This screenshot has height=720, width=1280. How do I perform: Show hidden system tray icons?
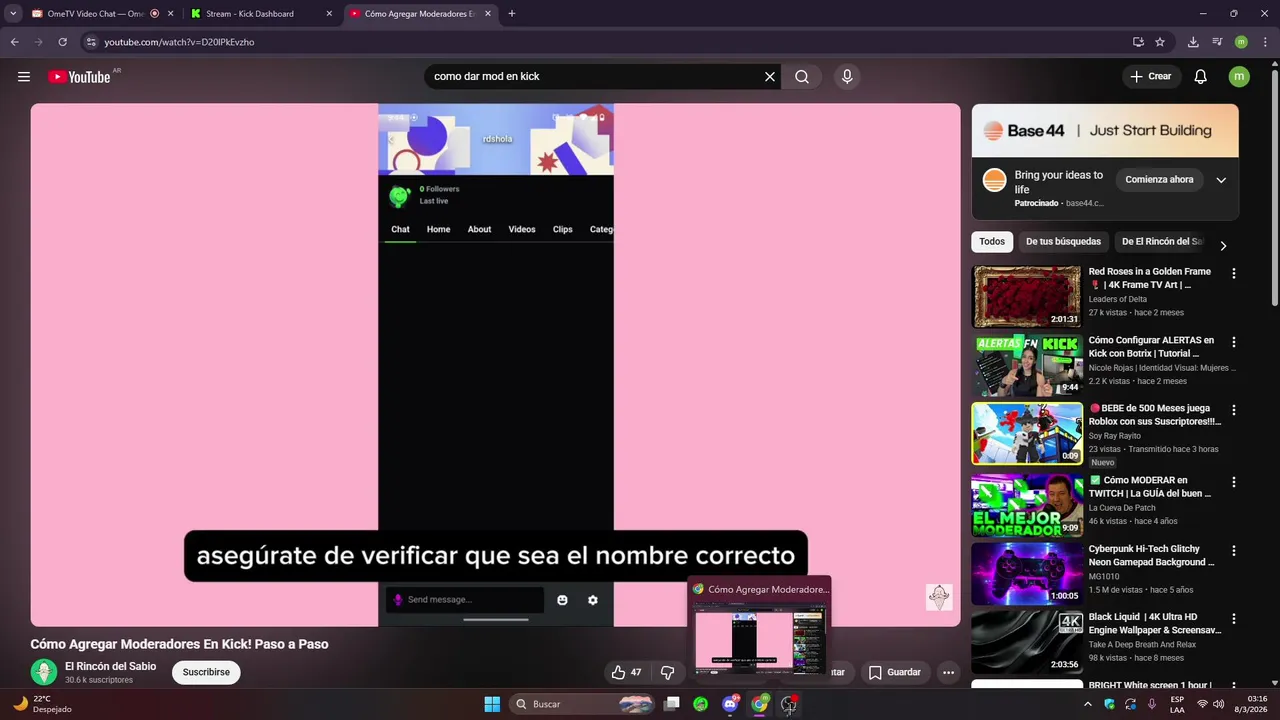click(x=1088, y=704)
